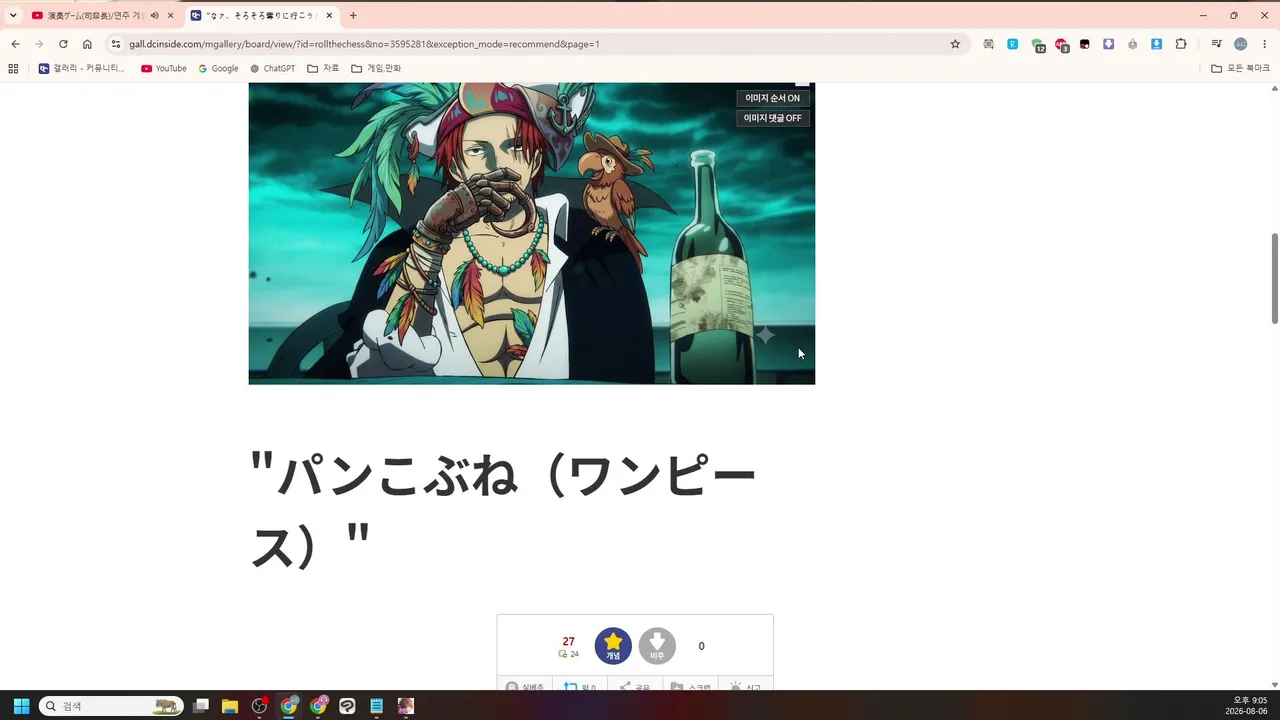This screenshot has height=720, width=1280.
Task: Open OBS Studio from the taskbar
Action: click(260, 706)
